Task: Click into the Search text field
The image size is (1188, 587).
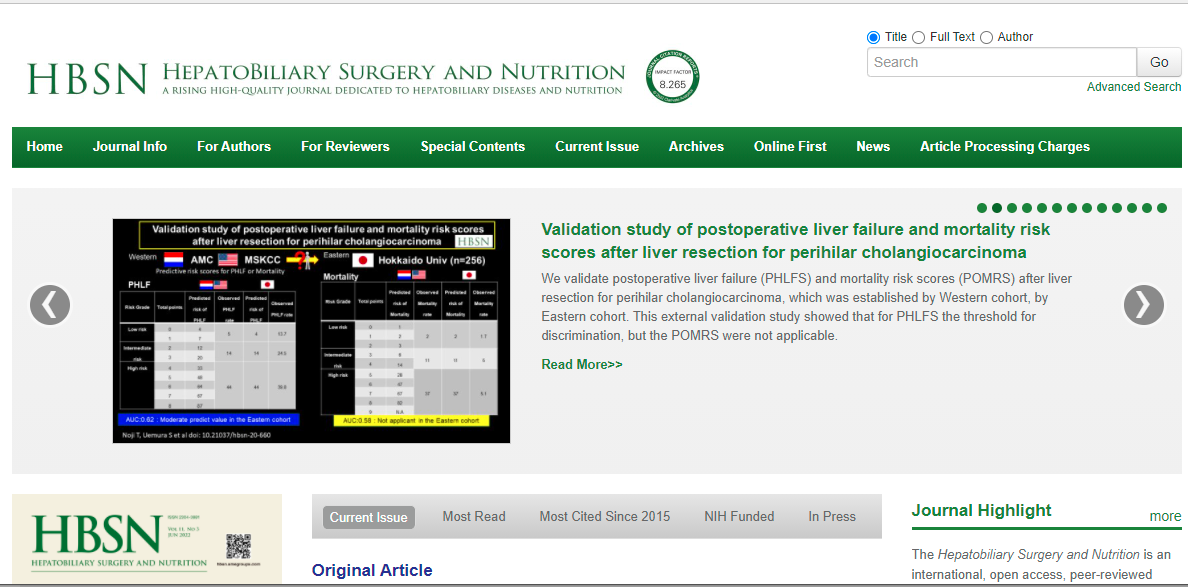Action: coord(1001,62)
